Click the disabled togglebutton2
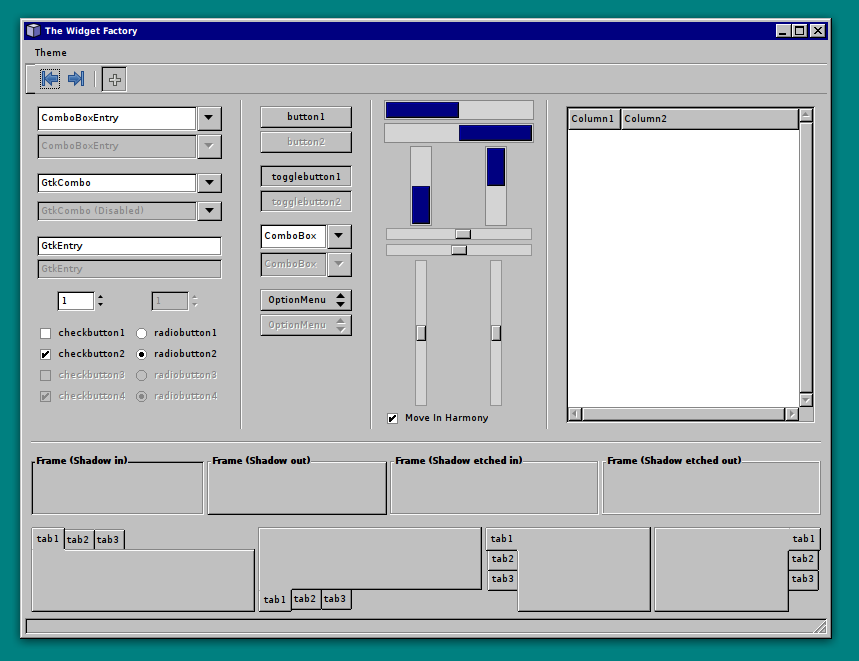 (x=306, y=202)
